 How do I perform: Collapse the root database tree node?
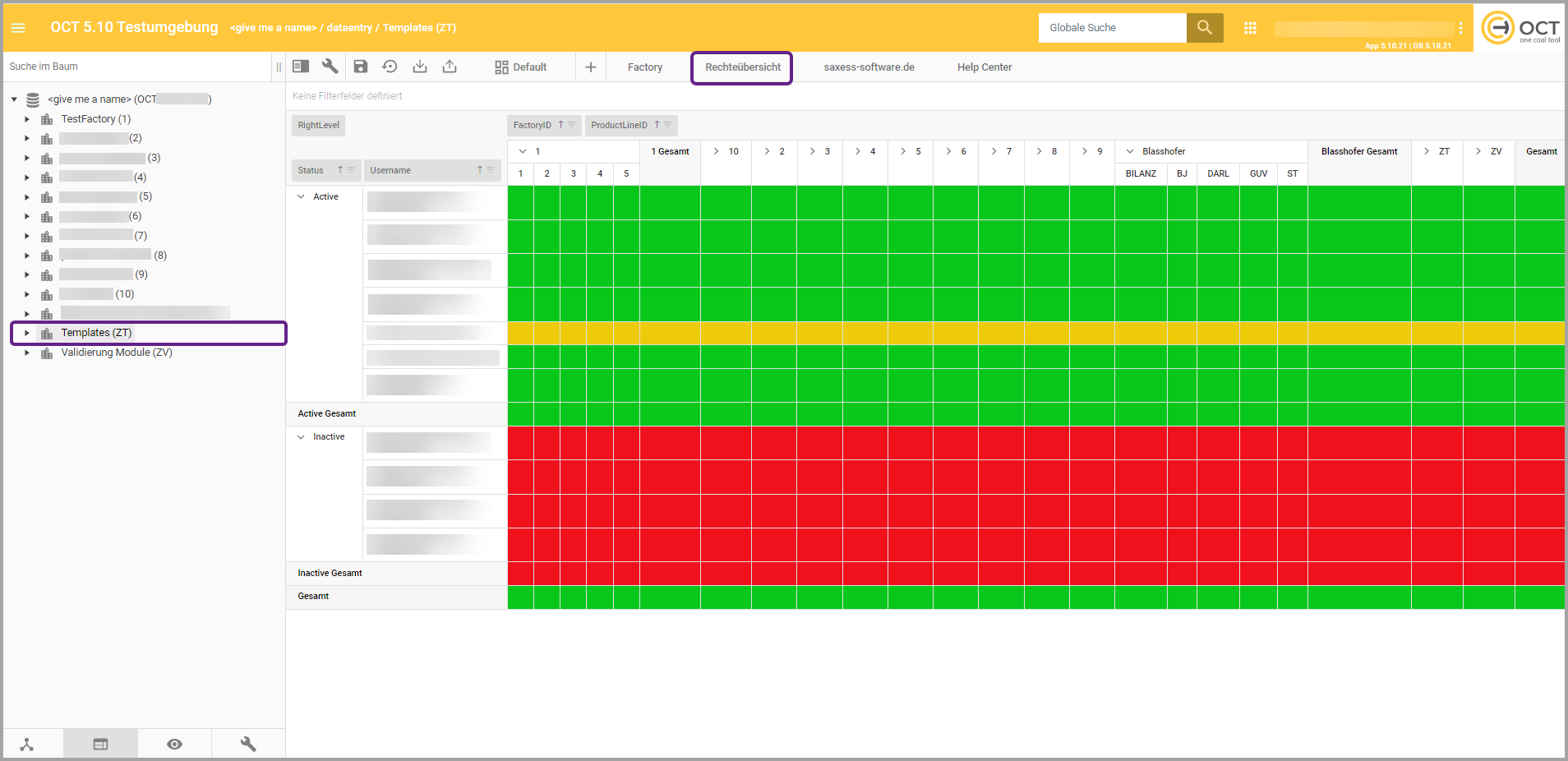14,99
